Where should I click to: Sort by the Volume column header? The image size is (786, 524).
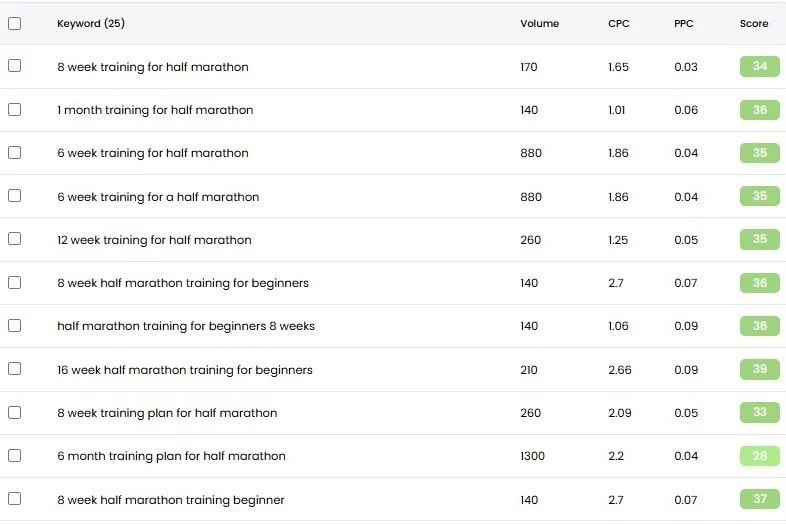pyautogui.click(x=539, y=23)
